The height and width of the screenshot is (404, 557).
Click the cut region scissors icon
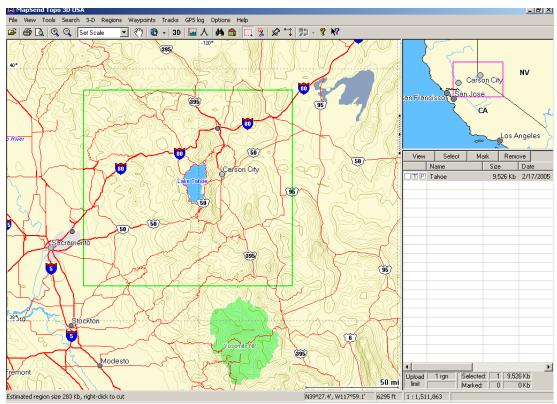[261, 32]
